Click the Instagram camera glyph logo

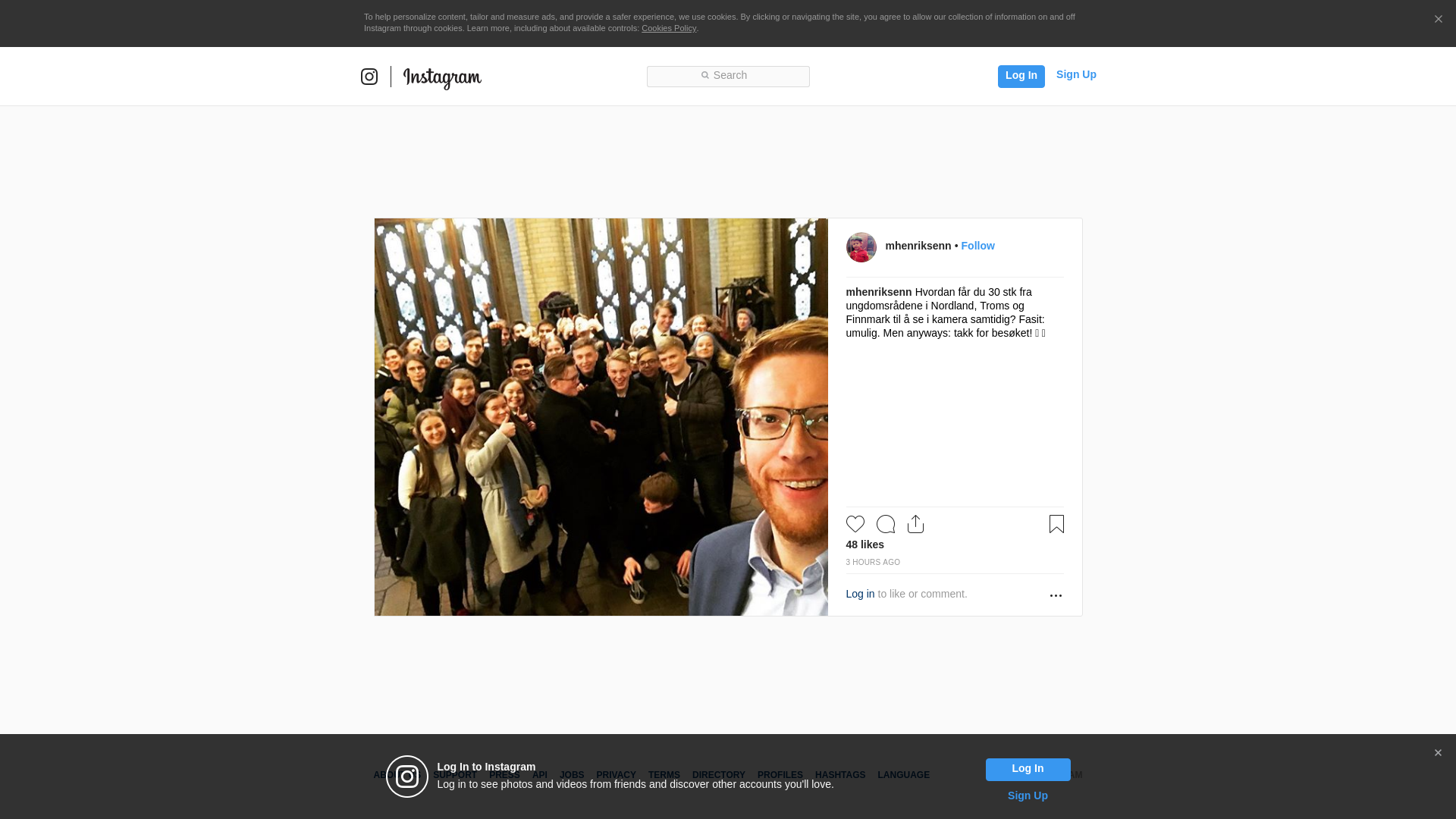point(369,77)
